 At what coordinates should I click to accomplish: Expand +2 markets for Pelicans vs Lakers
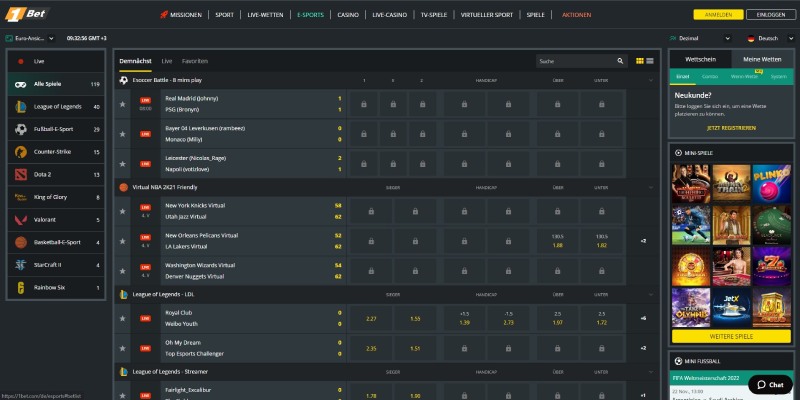pyautogui.click(x=643, y=241)
